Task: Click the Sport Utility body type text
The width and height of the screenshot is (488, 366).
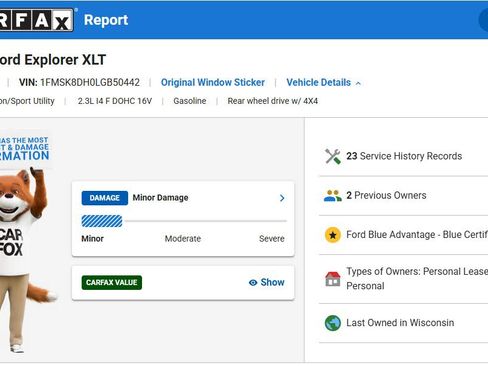Action: coord(27,101)
